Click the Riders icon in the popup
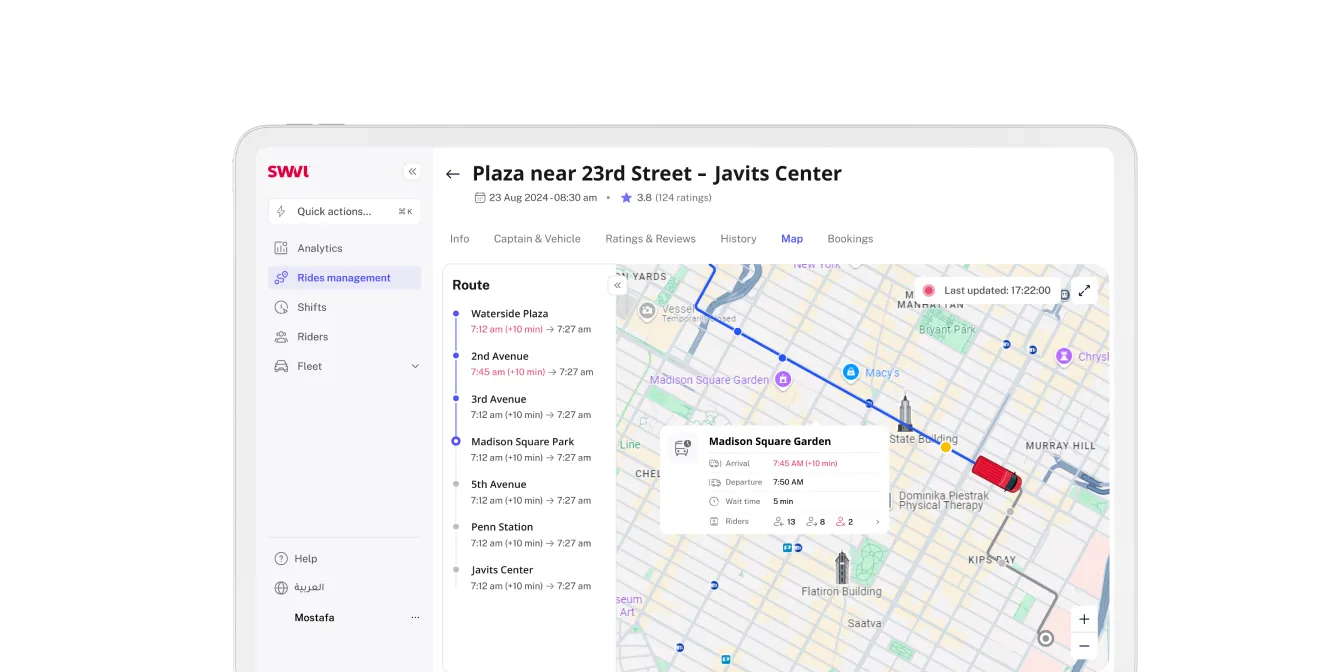 pos(714,521)
